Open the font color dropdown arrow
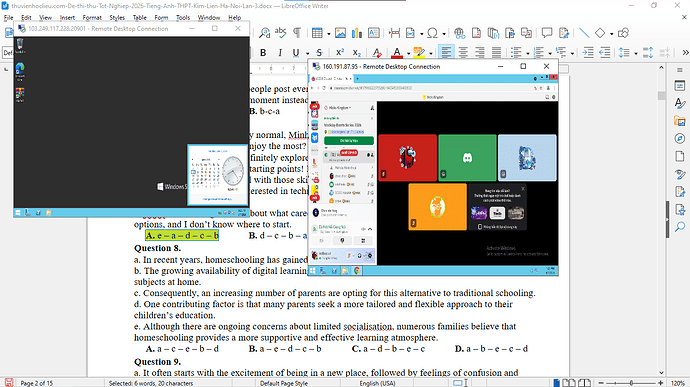The height and width of the screenshot is (387, 690). pyautogui.click(x=408, y=54)
